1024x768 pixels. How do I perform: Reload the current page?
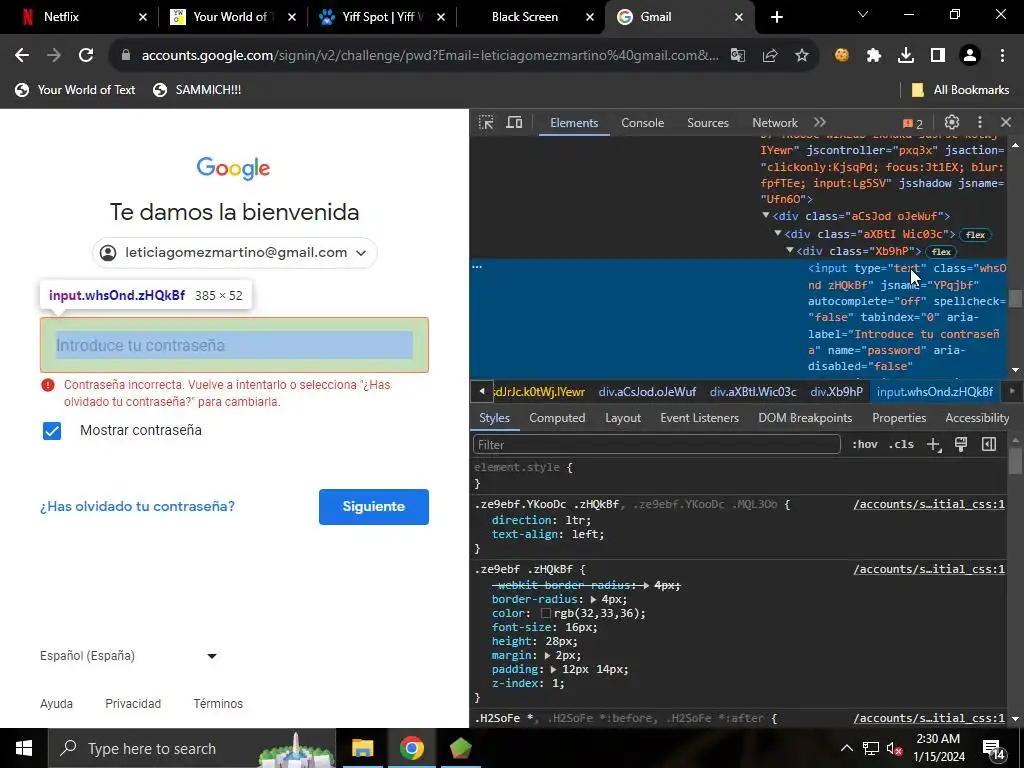[x=86, y=56]
